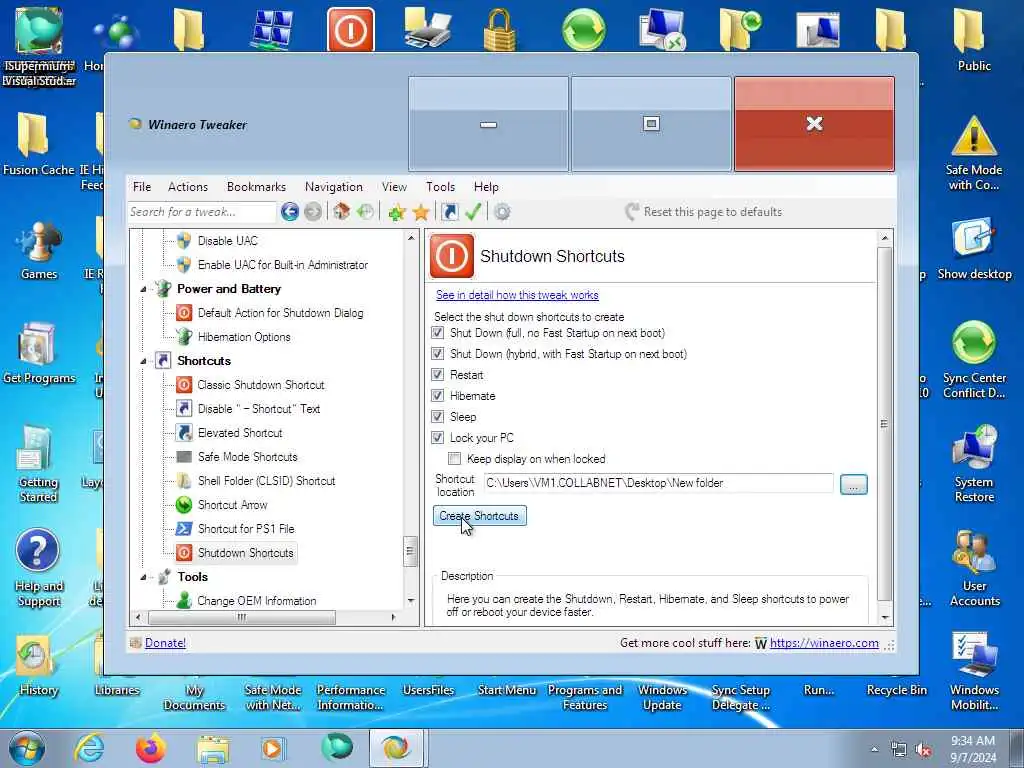1024x768 pixels.
Task: Toggle the Hibernate checkbox
Action: (x=438, y=396)
